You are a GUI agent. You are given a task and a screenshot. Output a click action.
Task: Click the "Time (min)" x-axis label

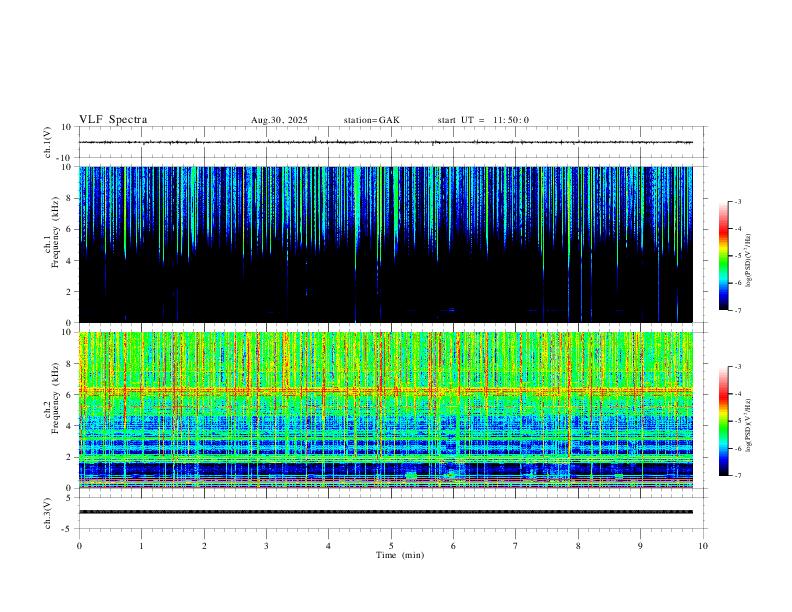coord(400,555)
